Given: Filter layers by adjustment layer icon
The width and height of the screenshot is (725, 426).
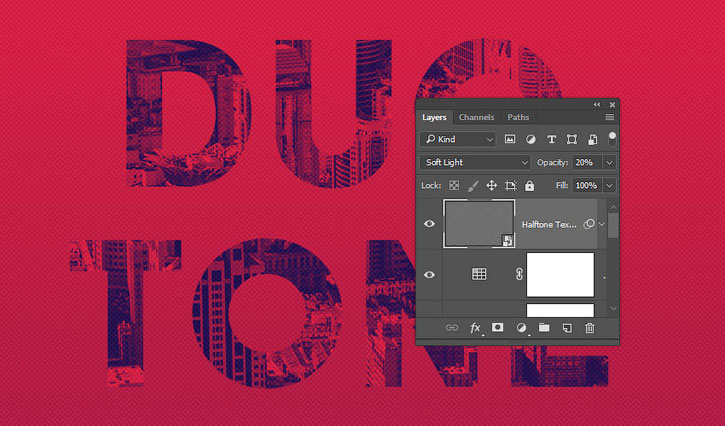Looking at the screenshot, I should click(531, 139).
